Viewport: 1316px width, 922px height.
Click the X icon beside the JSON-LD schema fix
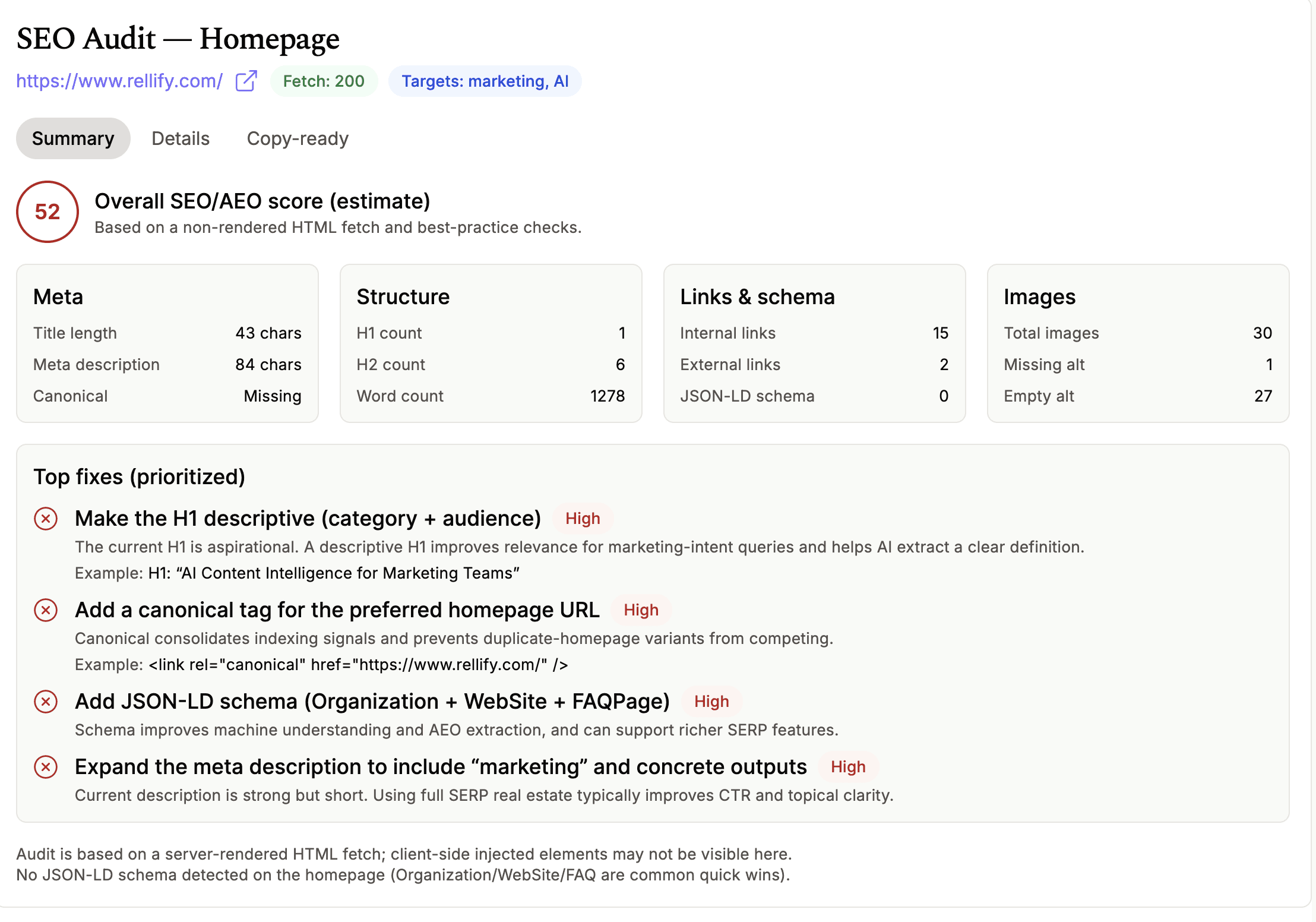[46, 702]
